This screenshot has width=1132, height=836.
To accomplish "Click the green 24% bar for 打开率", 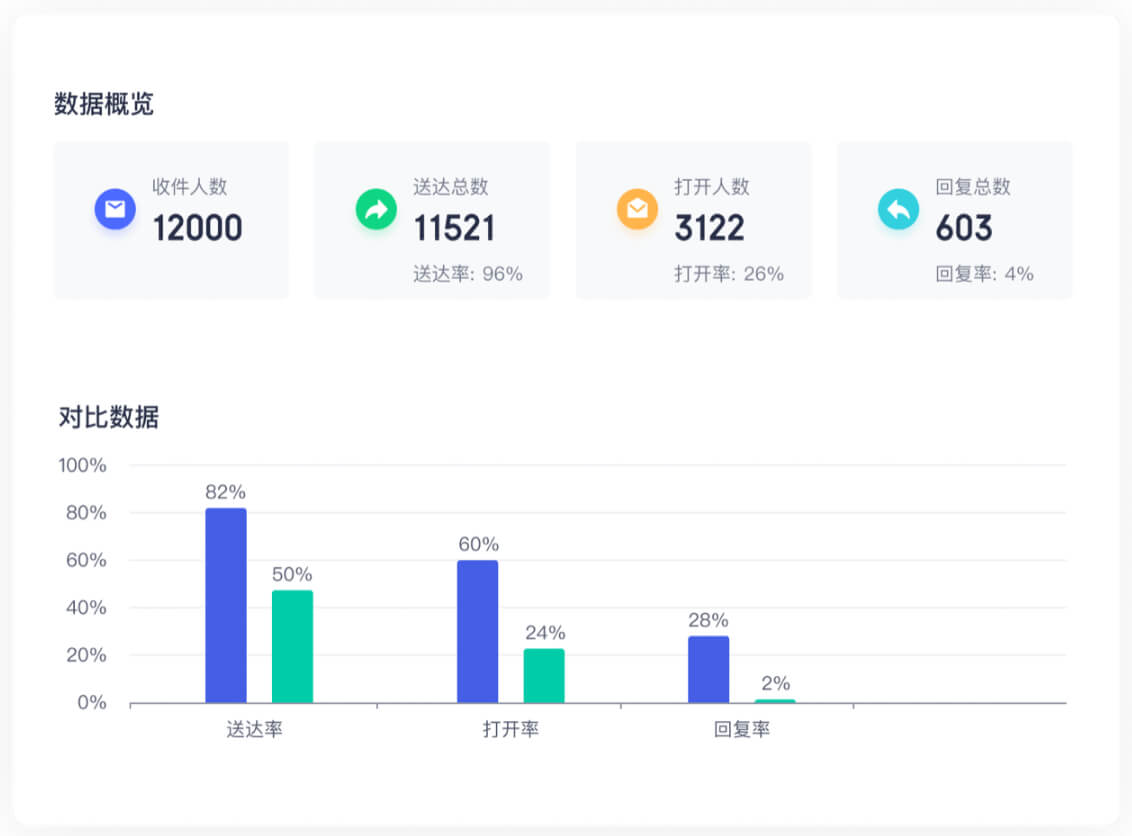I will (x=544, y=676).
